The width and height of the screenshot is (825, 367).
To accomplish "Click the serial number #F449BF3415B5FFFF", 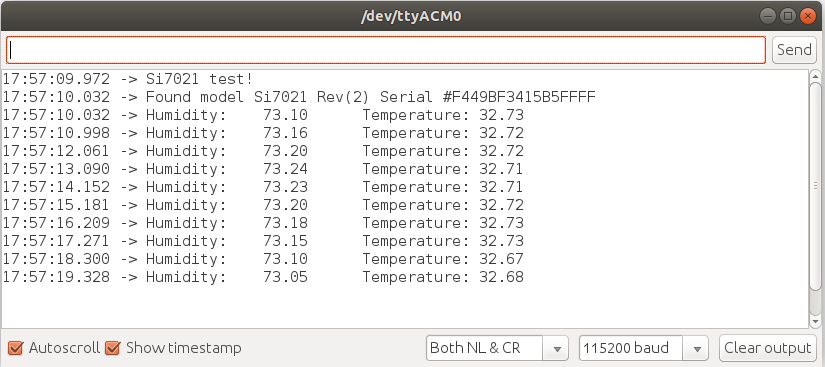I will [520, 97].
